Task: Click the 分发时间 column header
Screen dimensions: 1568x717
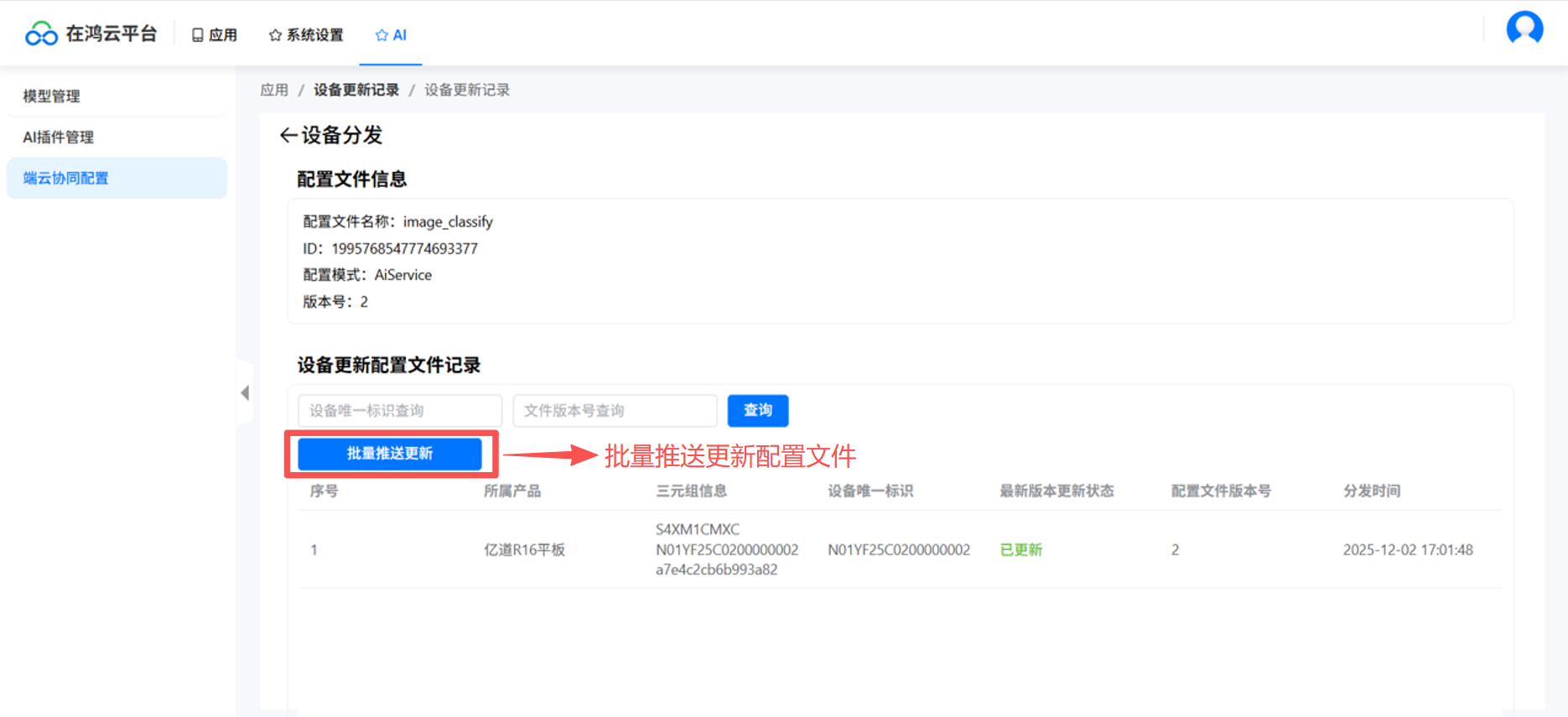Action: click(1371, 491)
